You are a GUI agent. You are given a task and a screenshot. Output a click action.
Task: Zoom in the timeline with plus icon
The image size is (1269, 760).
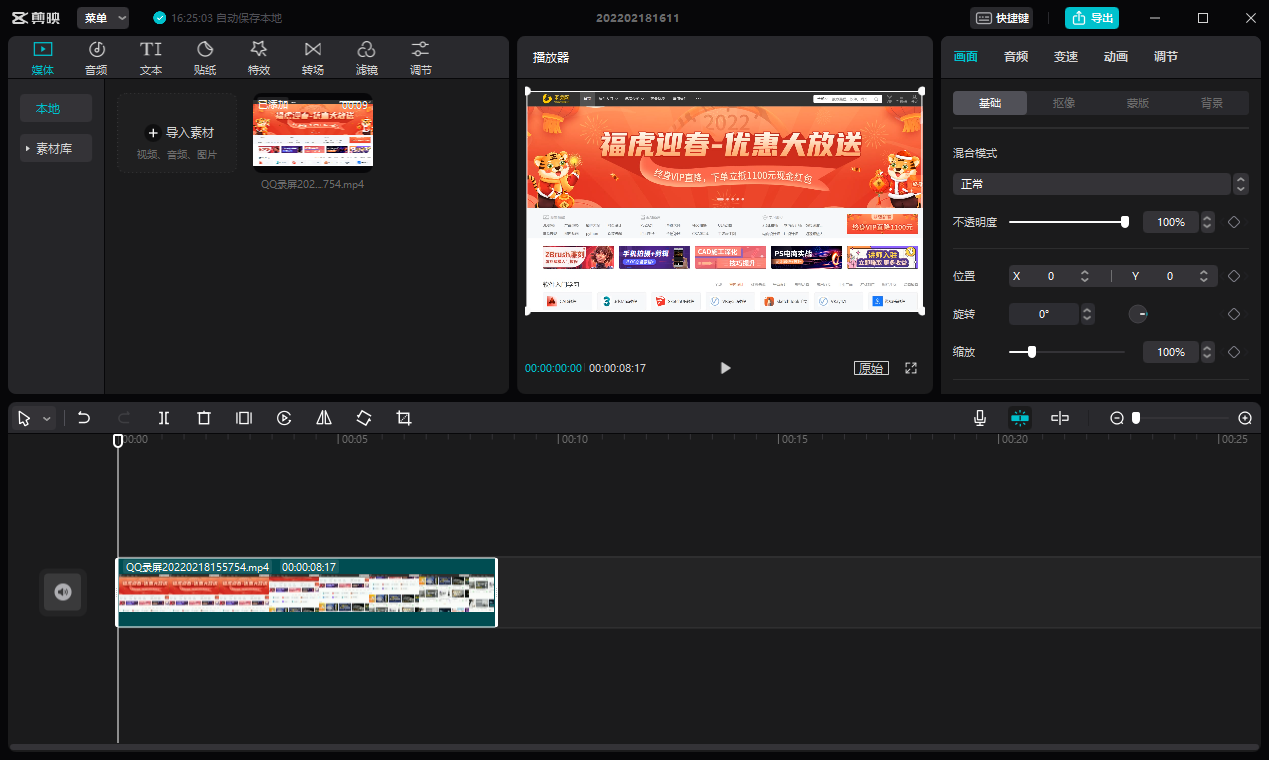coord(1245,418)
